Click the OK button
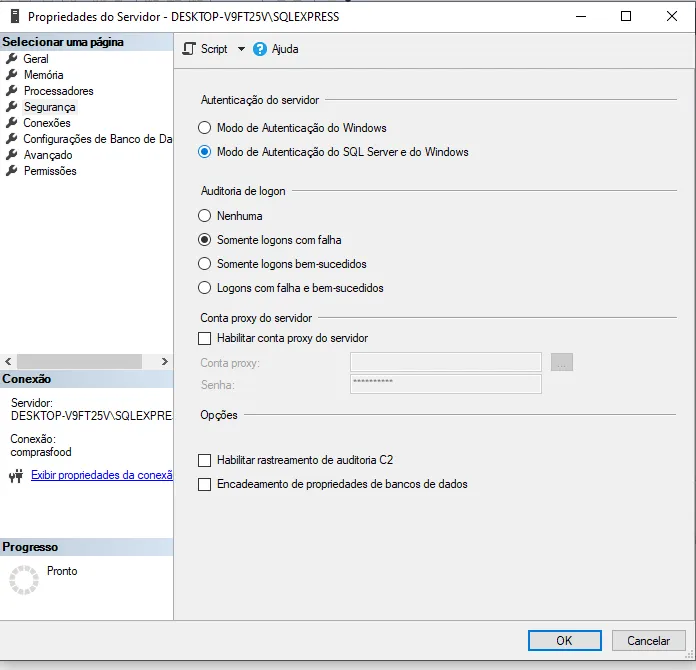 pos(564,641)
